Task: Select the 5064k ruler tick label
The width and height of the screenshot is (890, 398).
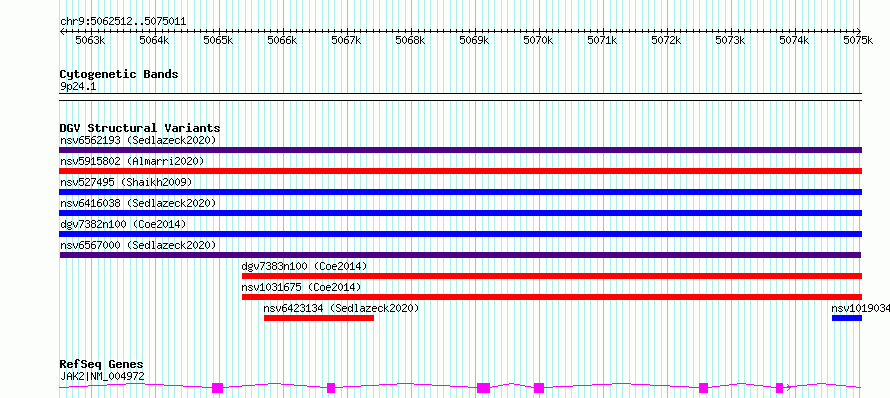Action: [154, 40]
